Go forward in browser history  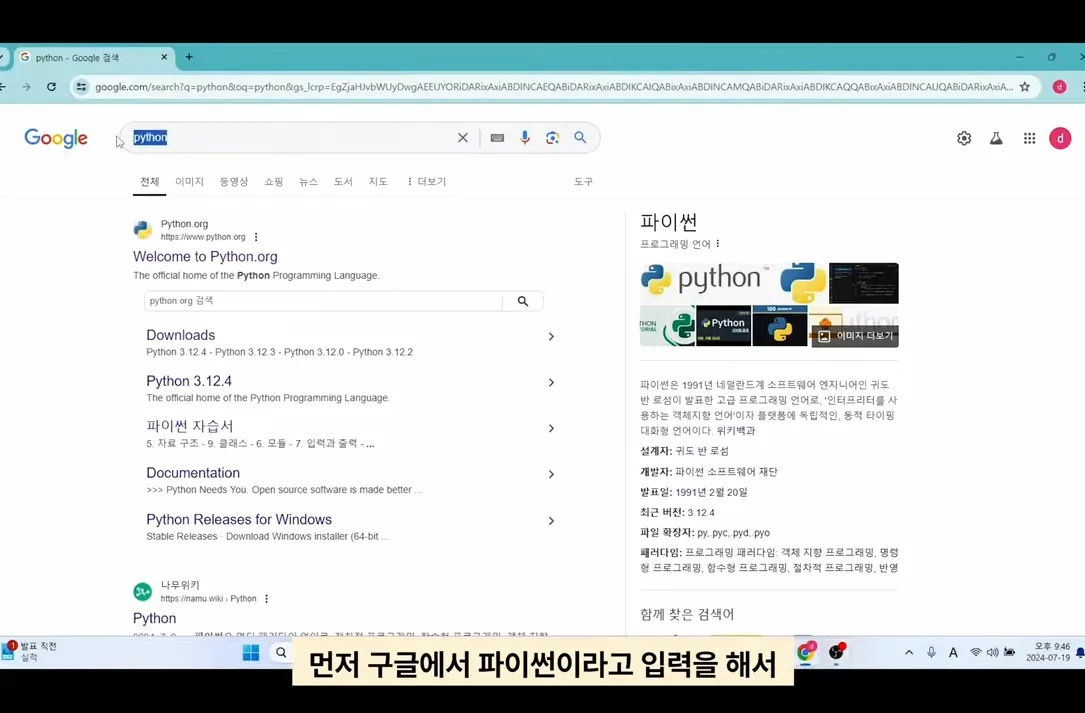(26, 87)
